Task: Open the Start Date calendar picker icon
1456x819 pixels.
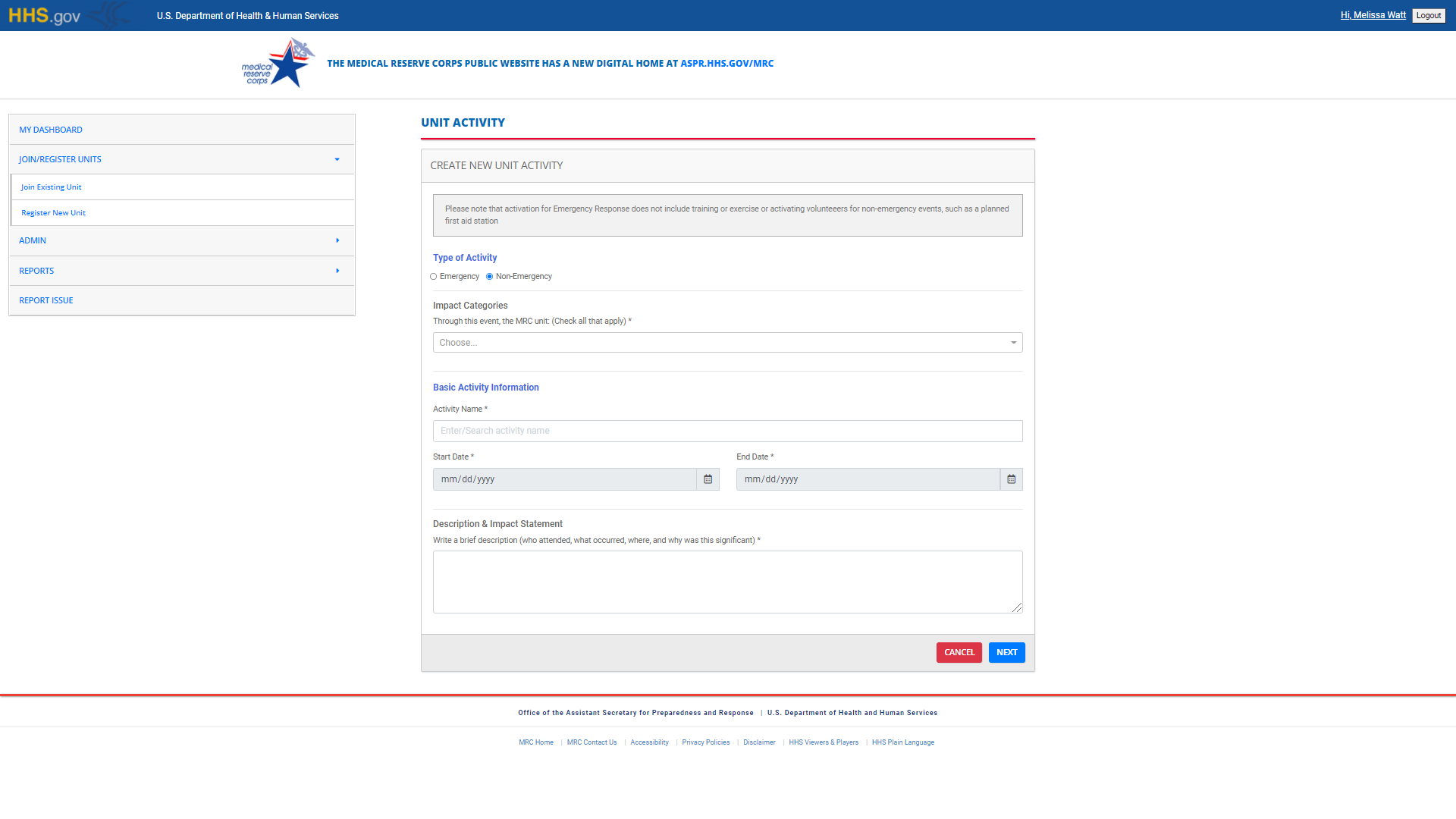Action: 708,479
